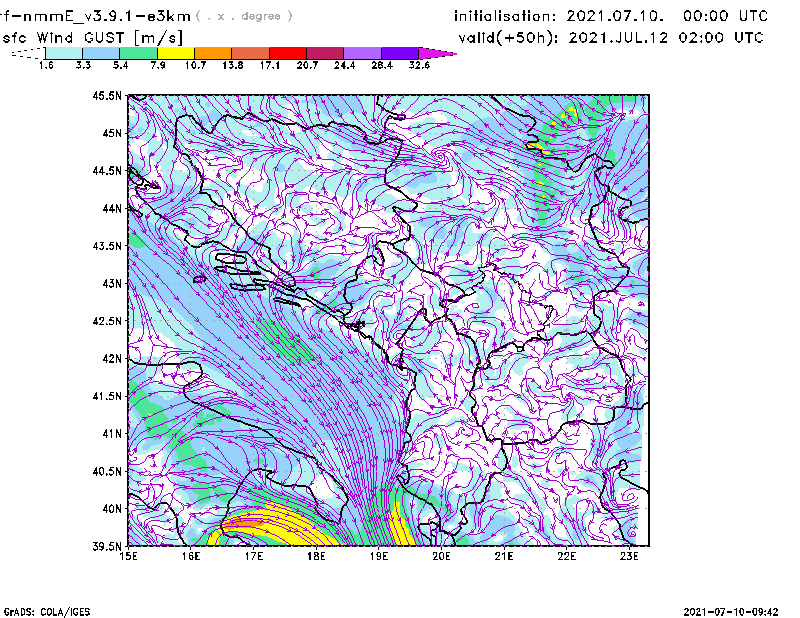Select the 22E longitude label
Image resolution: width=800 pixels, height=618 pixels.
point(567,556)
